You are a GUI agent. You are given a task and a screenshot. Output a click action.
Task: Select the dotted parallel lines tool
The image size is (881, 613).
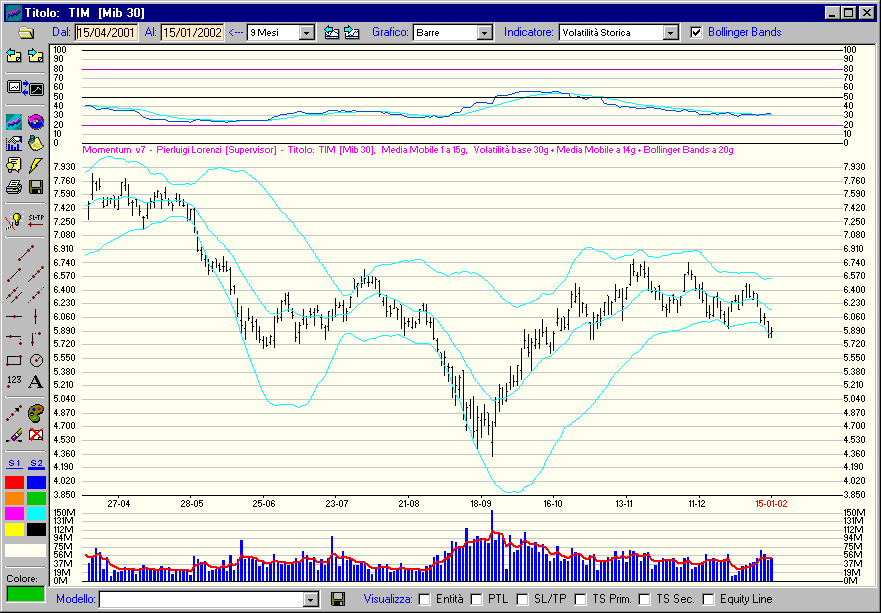36,294
